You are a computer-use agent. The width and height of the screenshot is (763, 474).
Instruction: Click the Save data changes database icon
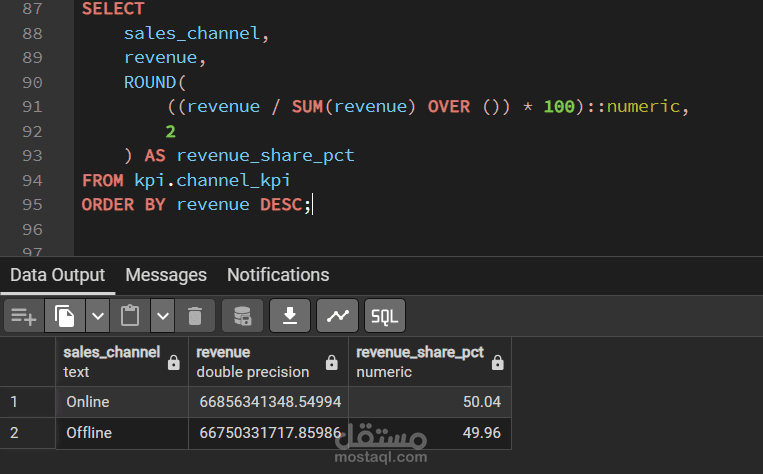242,316
